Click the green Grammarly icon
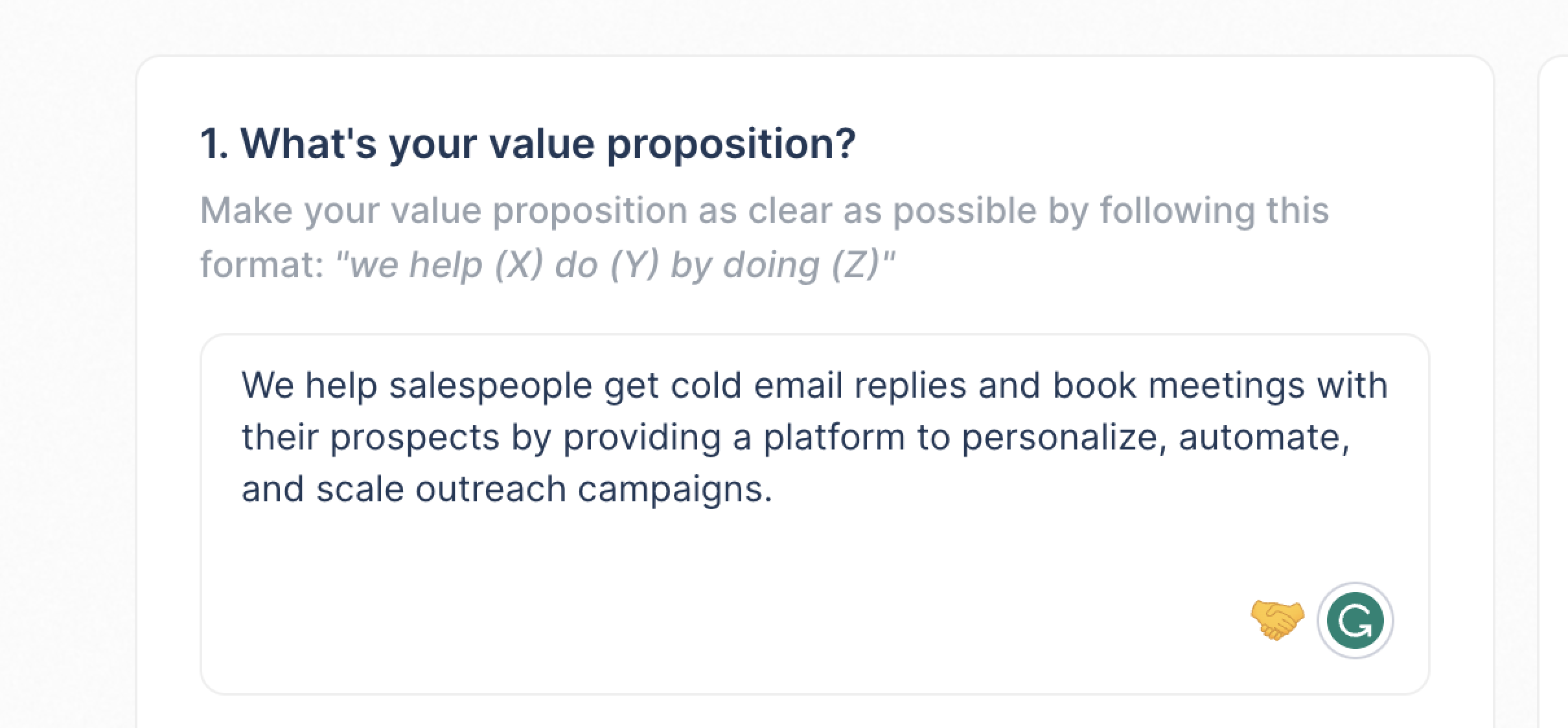 tap(1355, 620)
